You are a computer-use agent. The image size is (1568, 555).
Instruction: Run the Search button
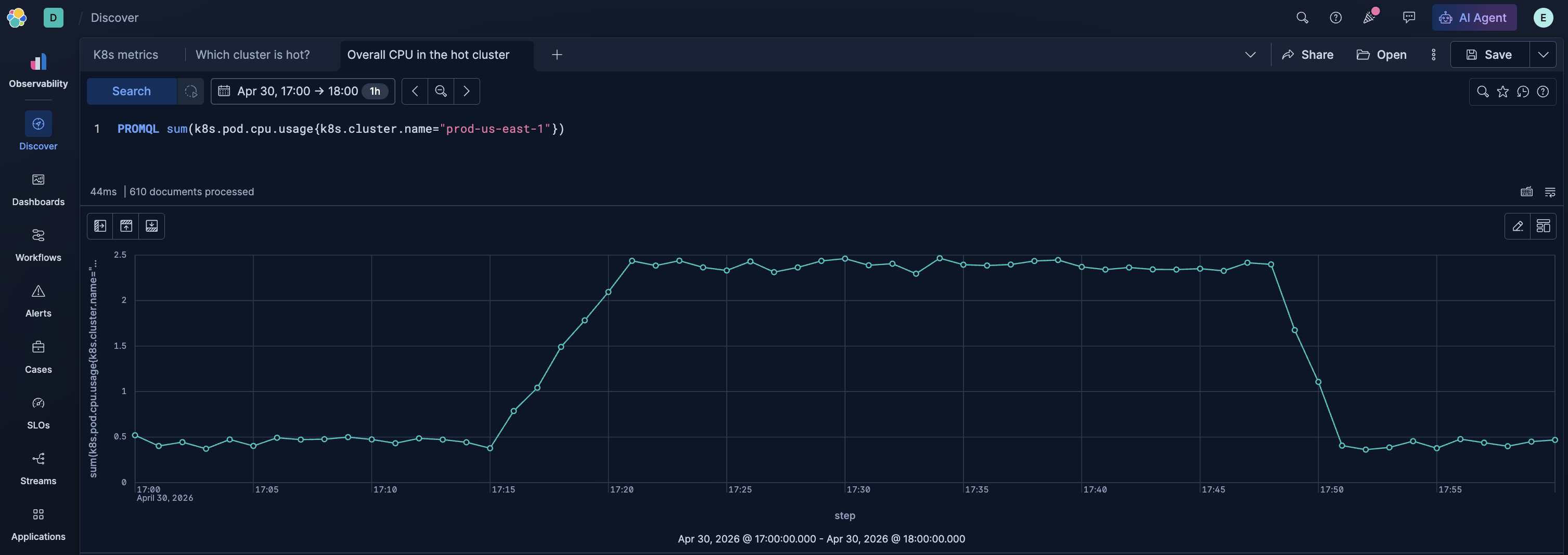coord(132,92)
